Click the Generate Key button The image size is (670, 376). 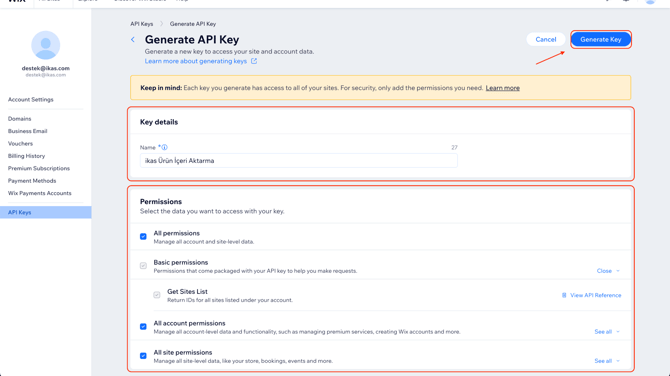click(x=601, y=39)
